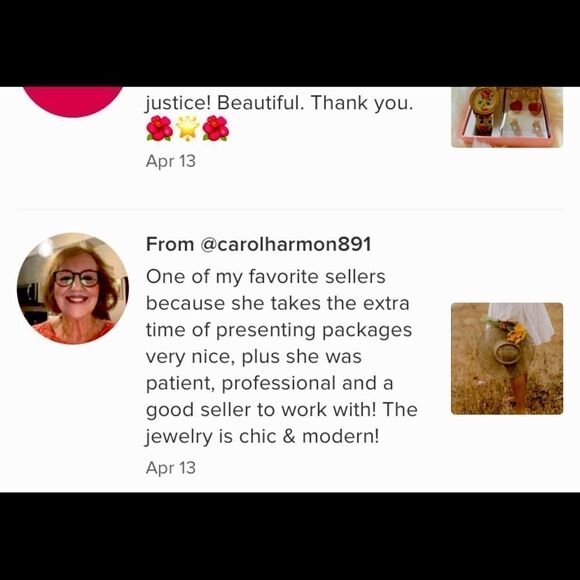View carolharmon891's profile picture
Viewport: 580px width, 580px height.
73,289
